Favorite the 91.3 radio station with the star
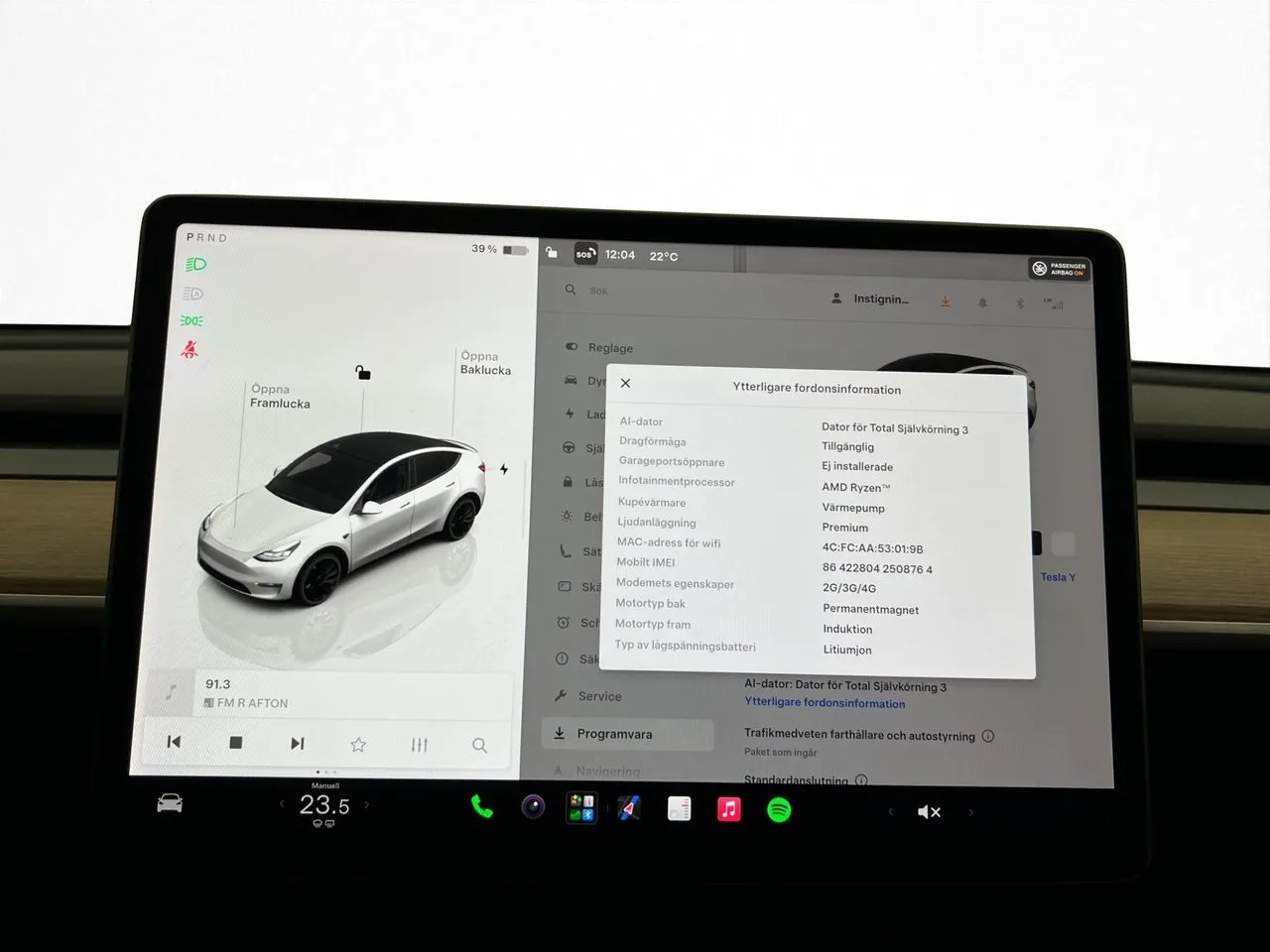The width and height of the screenshot is (1270, 952). pos(358,744)
